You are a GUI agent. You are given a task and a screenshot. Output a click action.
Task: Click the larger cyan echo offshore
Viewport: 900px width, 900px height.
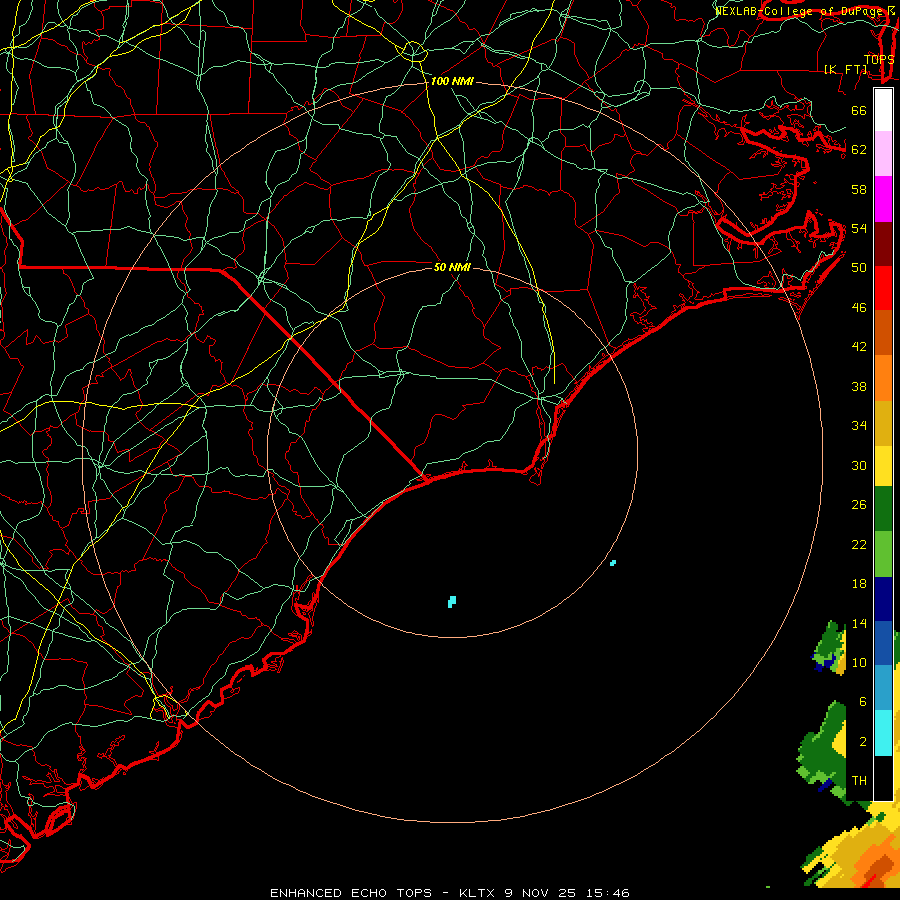(452, 602)
